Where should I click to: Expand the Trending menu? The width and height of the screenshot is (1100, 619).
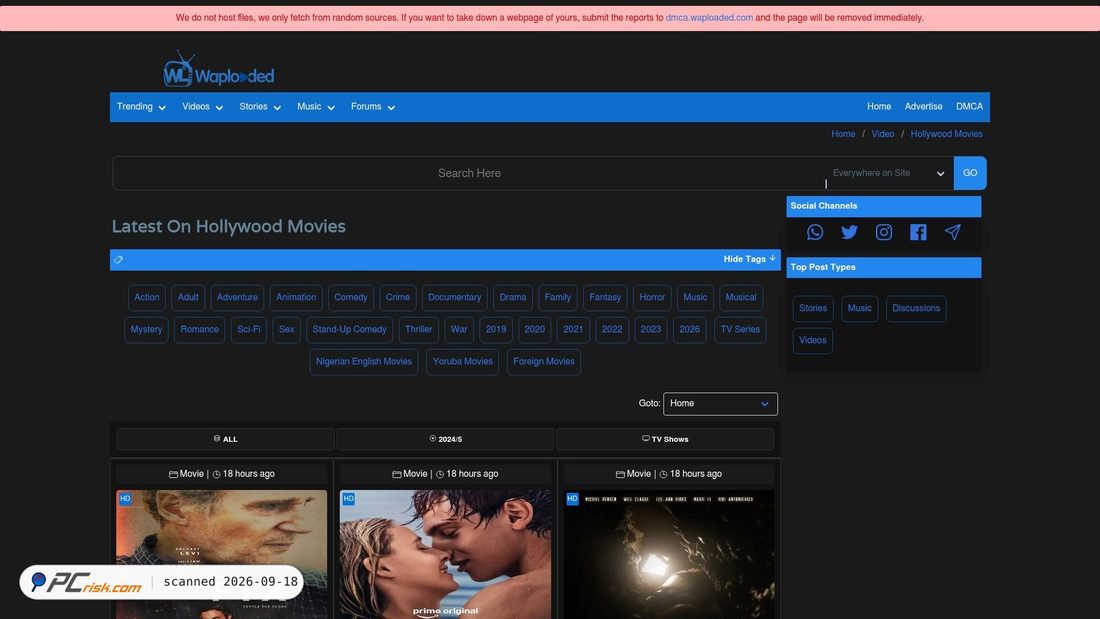[x=141, y=107]
